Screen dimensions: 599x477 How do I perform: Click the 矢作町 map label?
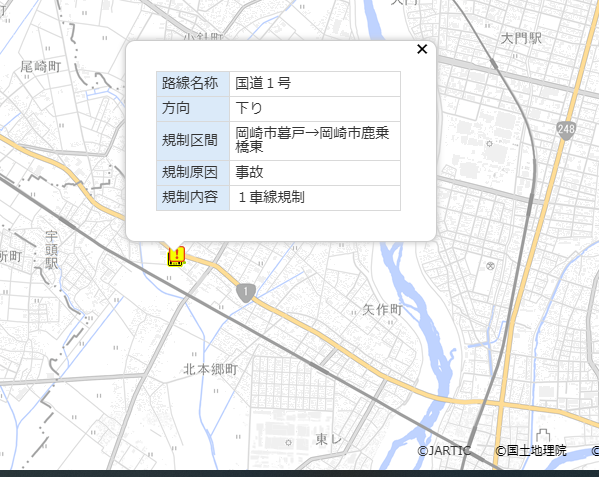click(x=382, y=309)
